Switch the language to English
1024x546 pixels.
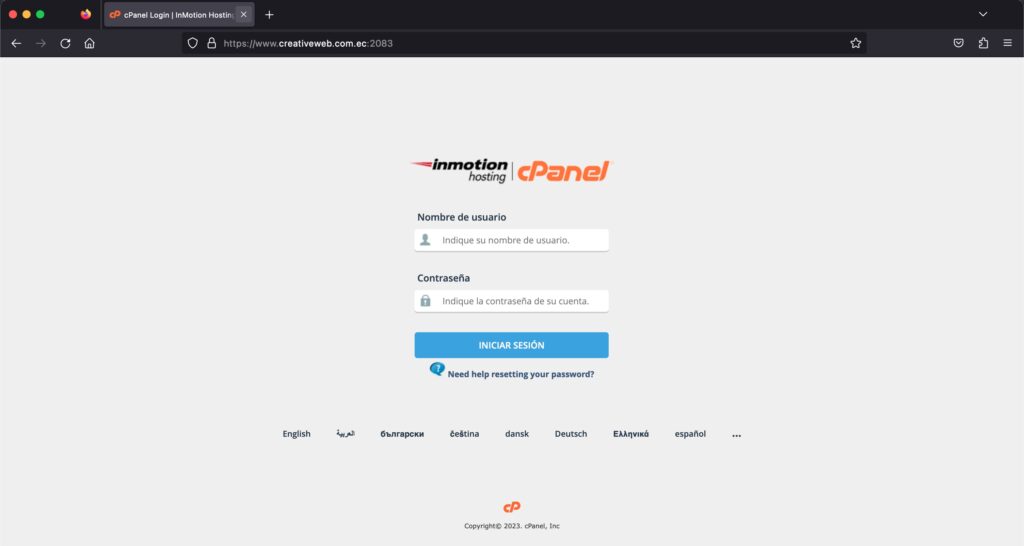tap(296, 434)
